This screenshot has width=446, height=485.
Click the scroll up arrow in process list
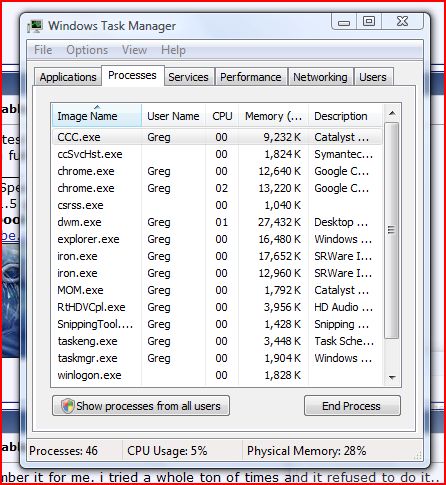(x=392, y=114)
